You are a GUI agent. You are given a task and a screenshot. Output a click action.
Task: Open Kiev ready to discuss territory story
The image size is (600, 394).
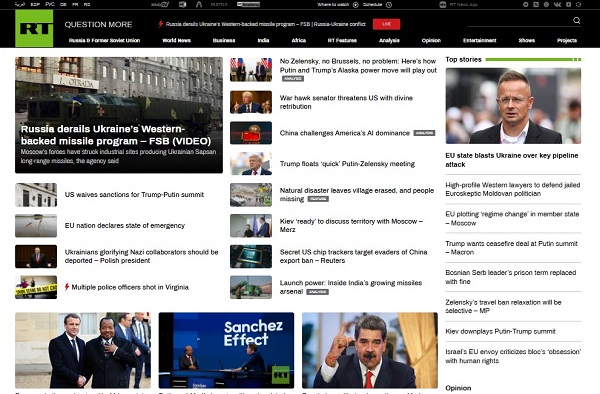[x=351, y=225]
